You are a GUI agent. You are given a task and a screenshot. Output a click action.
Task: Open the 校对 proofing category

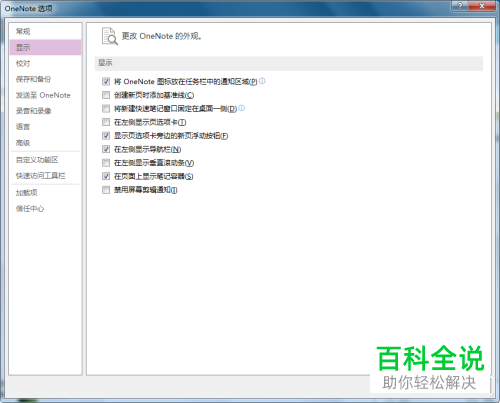click(x=45, y=63)
